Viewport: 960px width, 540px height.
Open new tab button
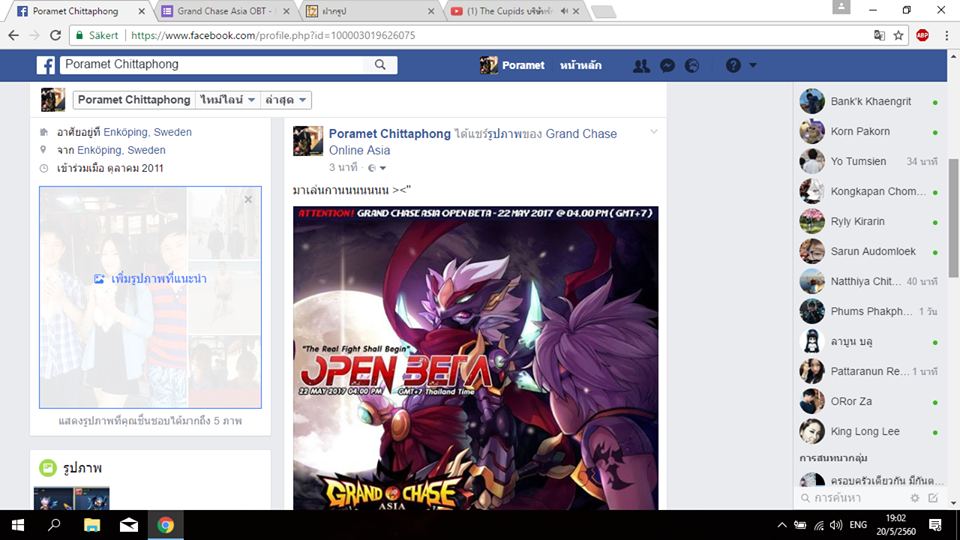[x=604, y=12]
